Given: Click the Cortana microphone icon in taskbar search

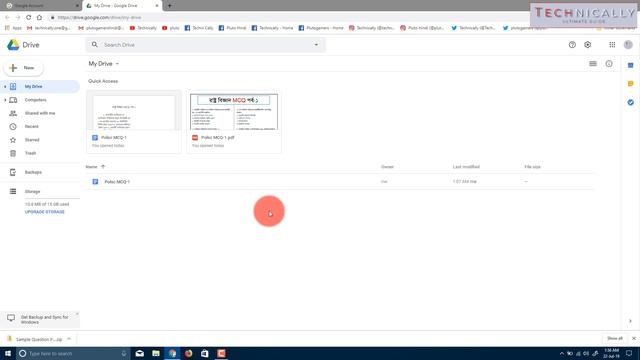Looking at the screenshot, I should 124,353.
